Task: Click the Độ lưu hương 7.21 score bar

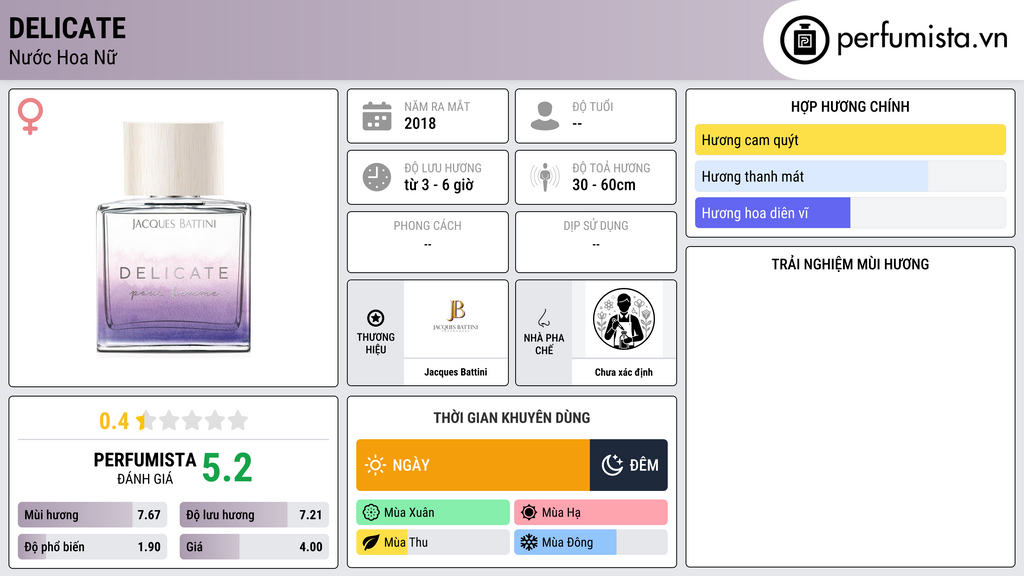Action: (x=254, y=515)
